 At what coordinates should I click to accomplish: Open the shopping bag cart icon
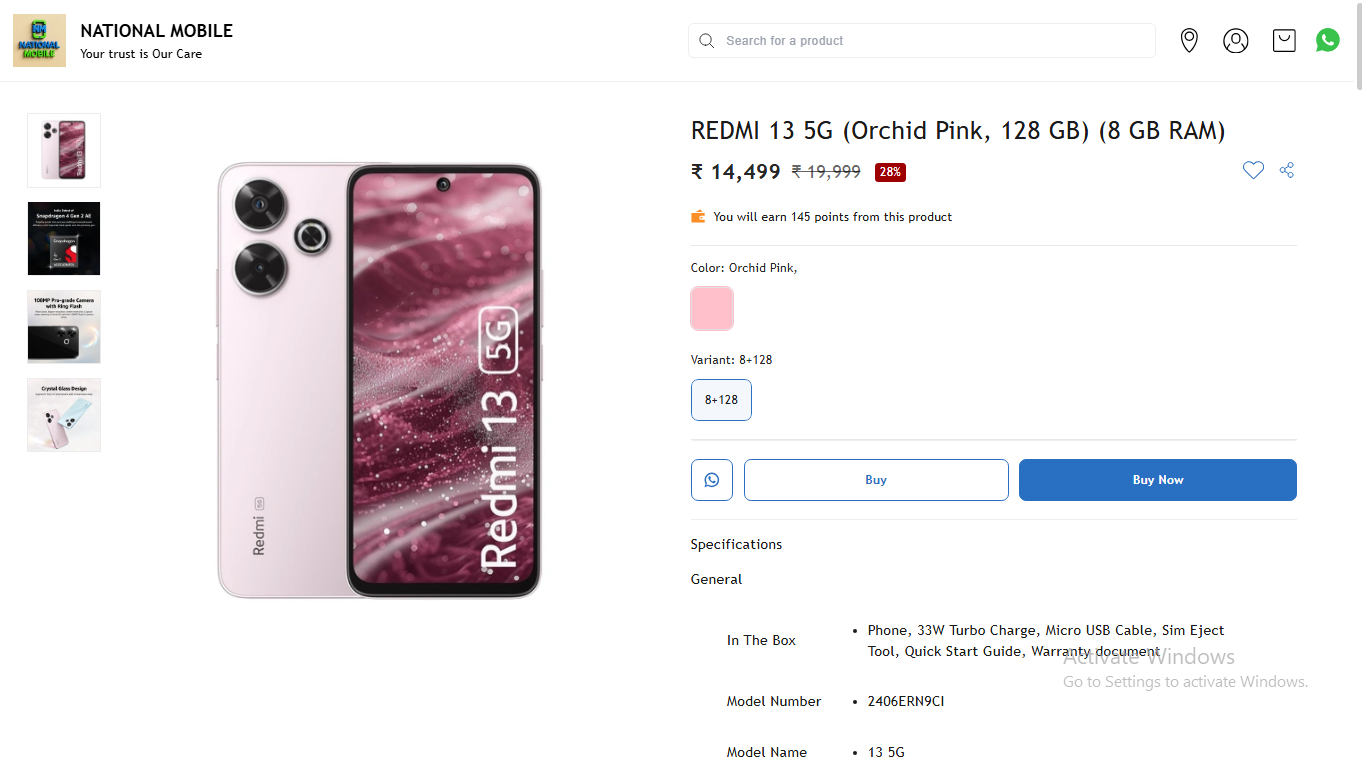point(1284,41)
